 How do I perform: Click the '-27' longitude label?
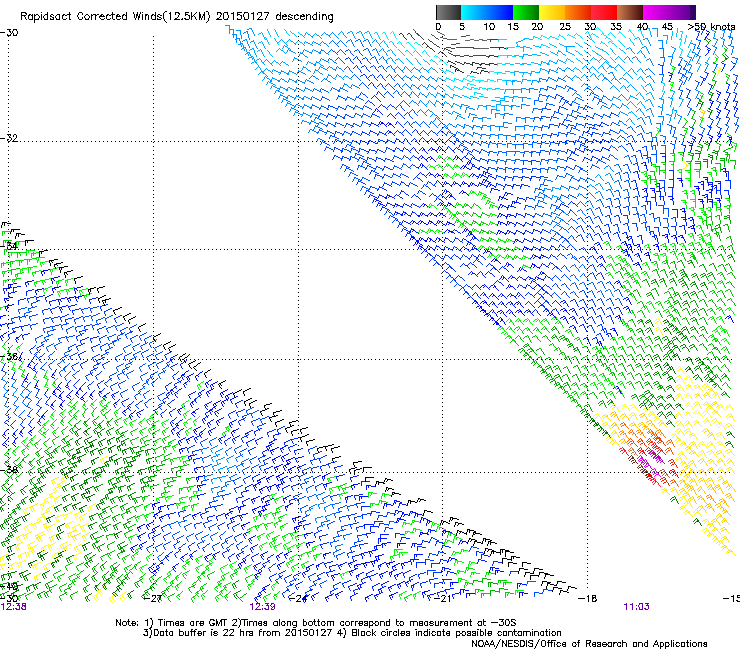(x=152, y=599)
